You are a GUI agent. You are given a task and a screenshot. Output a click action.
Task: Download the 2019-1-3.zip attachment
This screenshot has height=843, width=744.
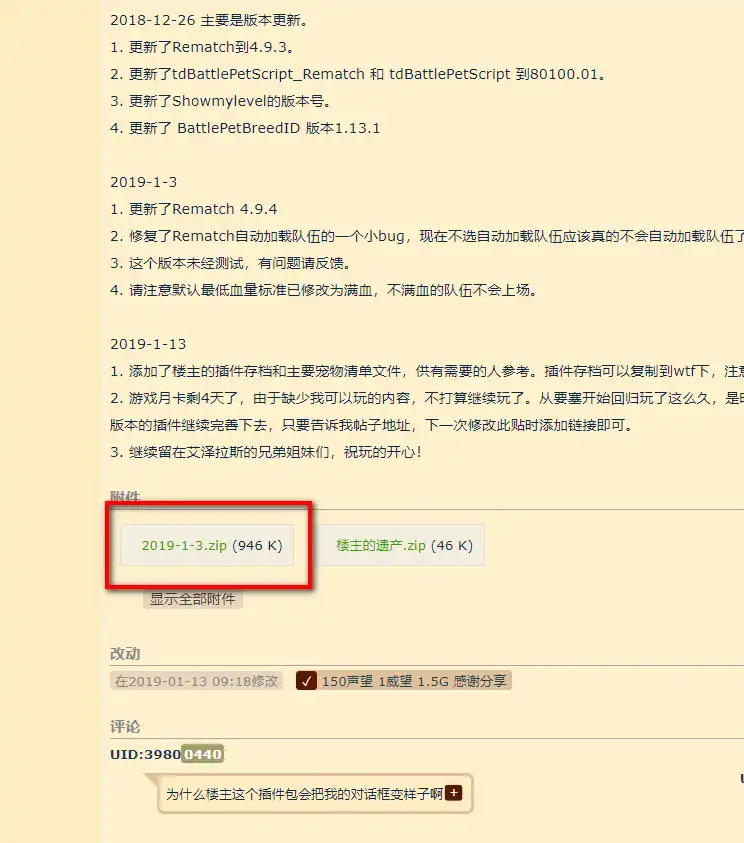coord(184,546)
